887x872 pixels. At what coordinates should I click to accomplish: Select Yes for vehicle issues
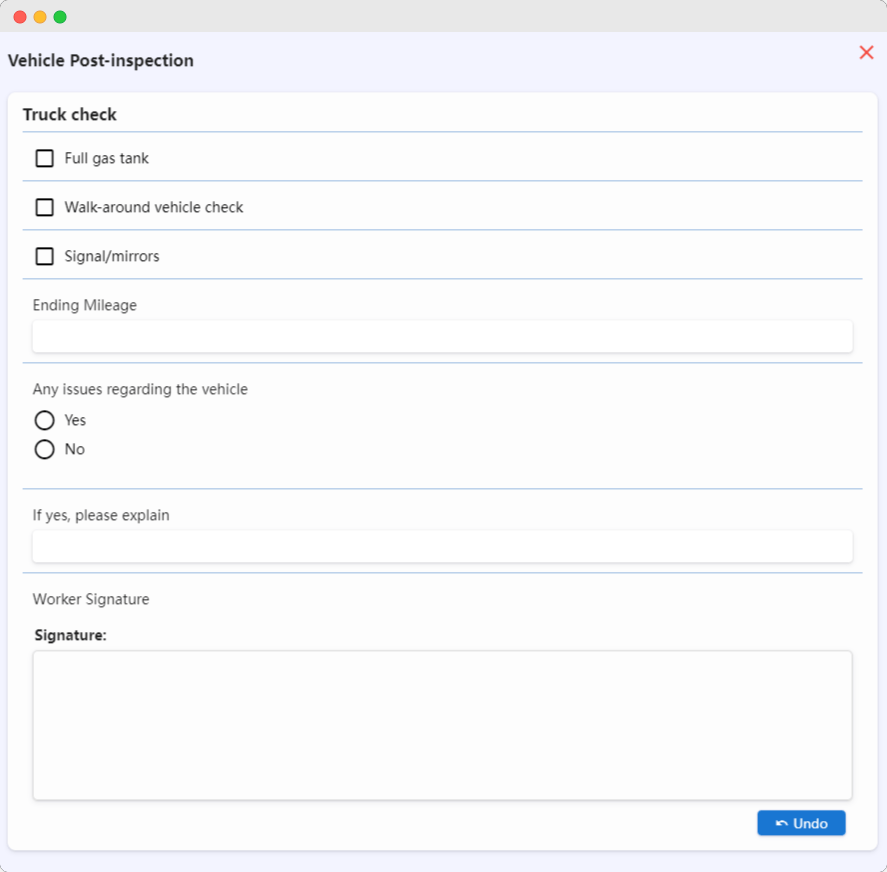(x=44, y=420)
